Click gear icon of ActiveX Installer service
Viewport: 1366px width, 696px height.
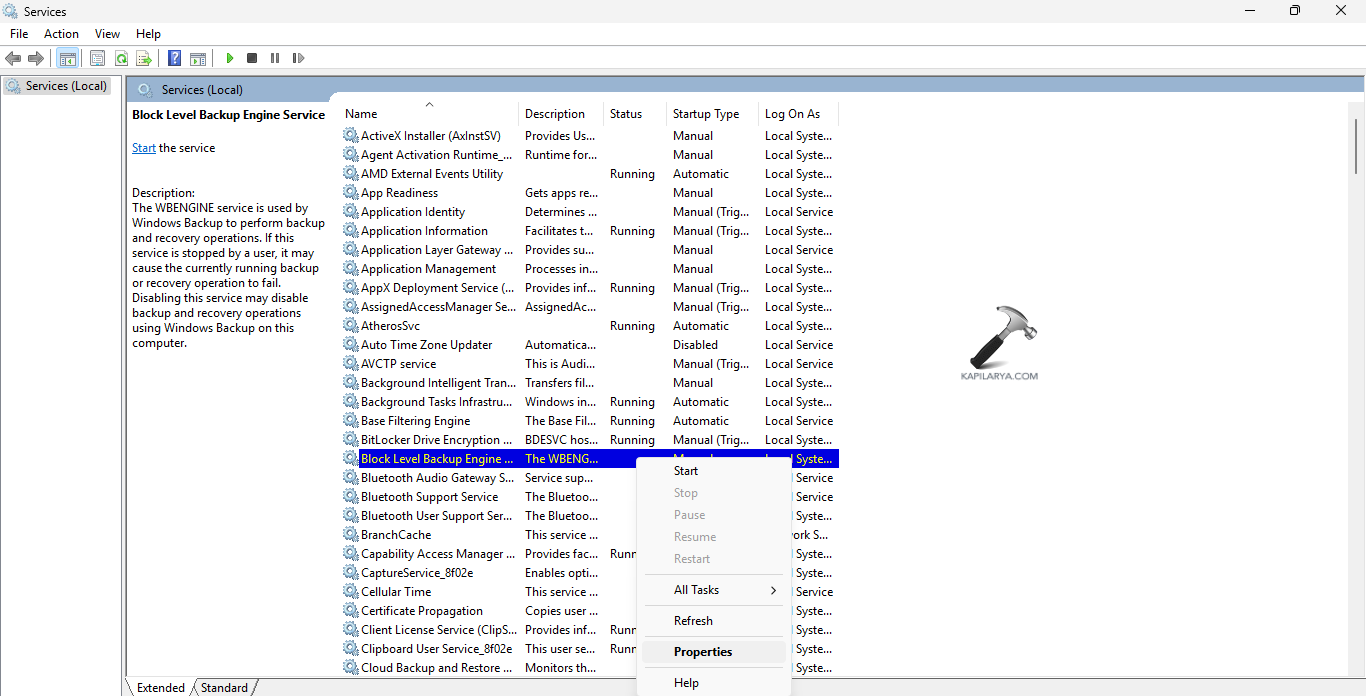click(x=350, y=136)
